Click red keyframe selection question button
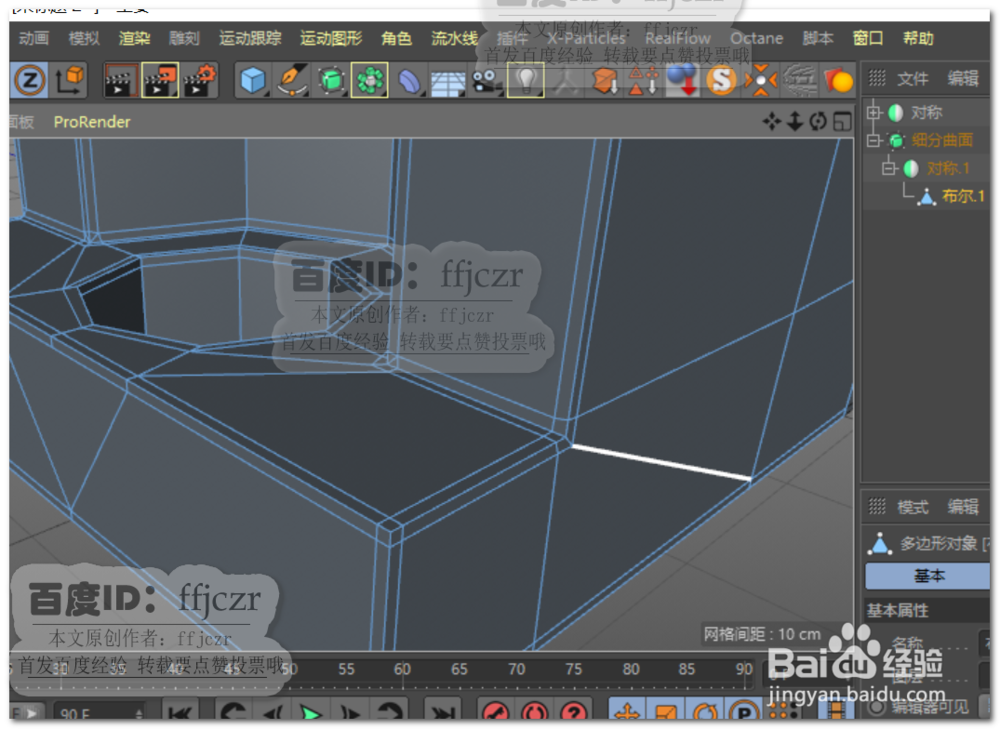This screenshot has width=1000, height=729. pos(574,712)
